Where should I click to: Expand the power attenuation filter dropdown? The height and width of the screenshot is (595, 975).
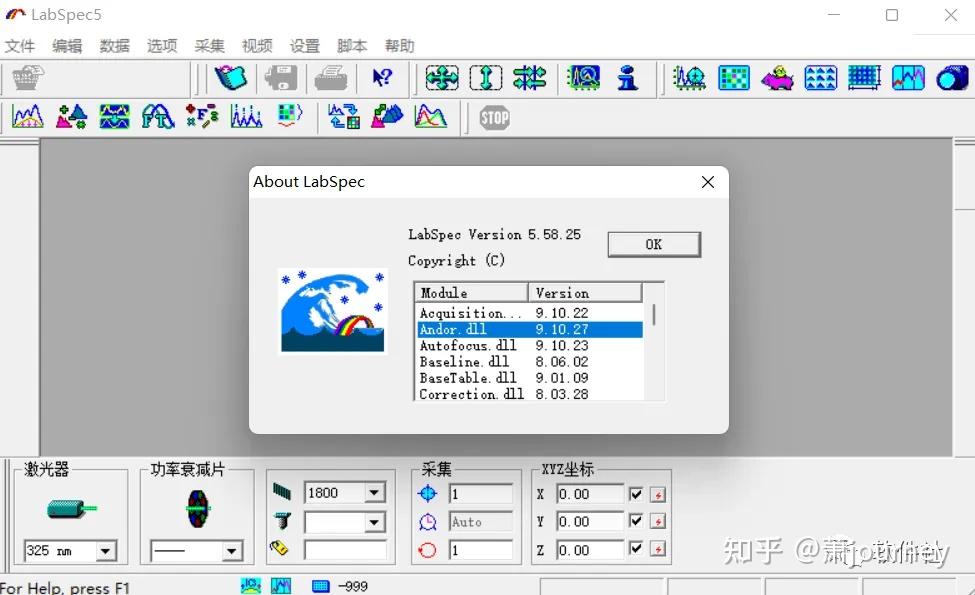[x=232, y=551]
